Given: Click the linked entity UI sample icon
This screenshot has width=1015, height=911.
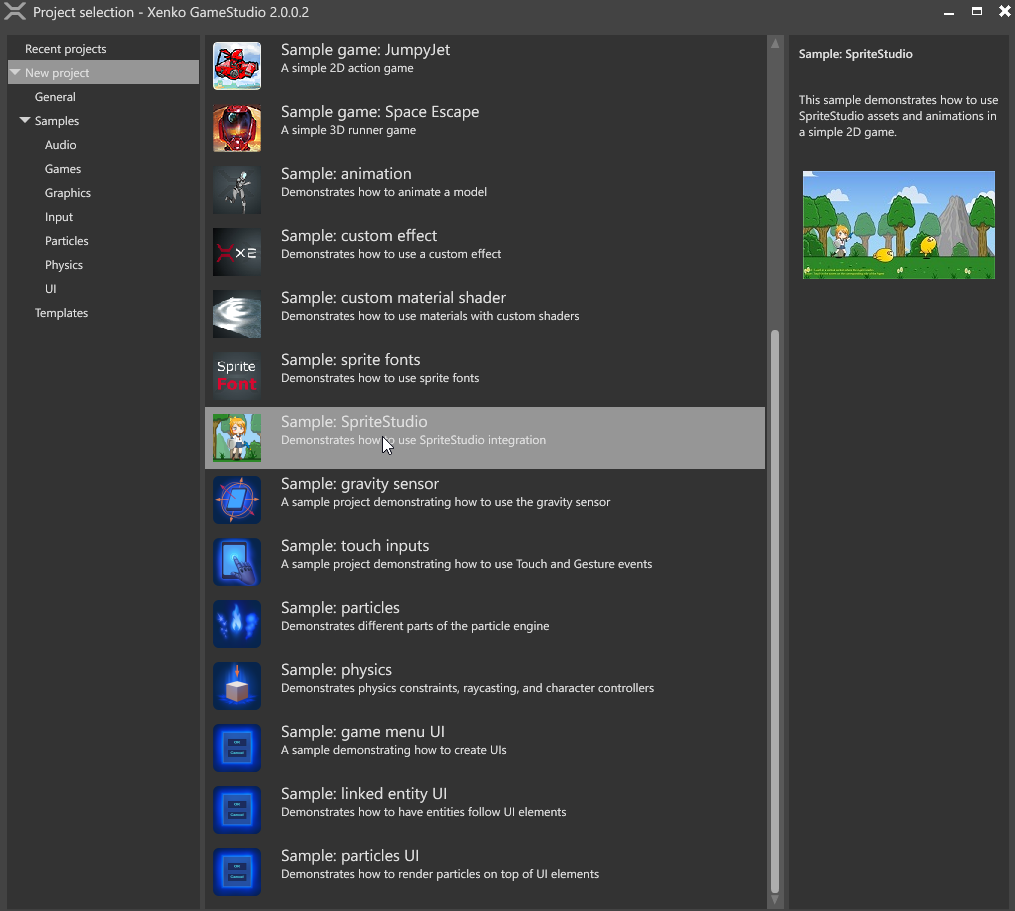Looking at the screenshot, I should click(x=237, y=810).
